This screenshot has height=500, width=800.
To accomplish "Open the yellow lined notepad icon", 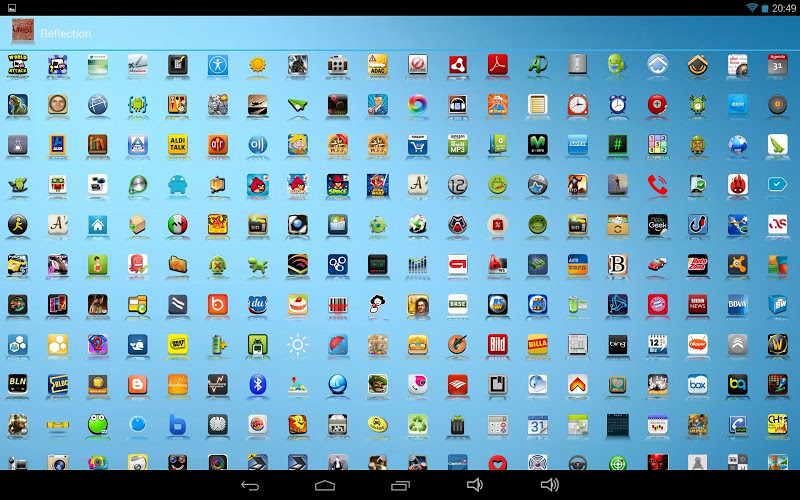I will pos(537,105).
